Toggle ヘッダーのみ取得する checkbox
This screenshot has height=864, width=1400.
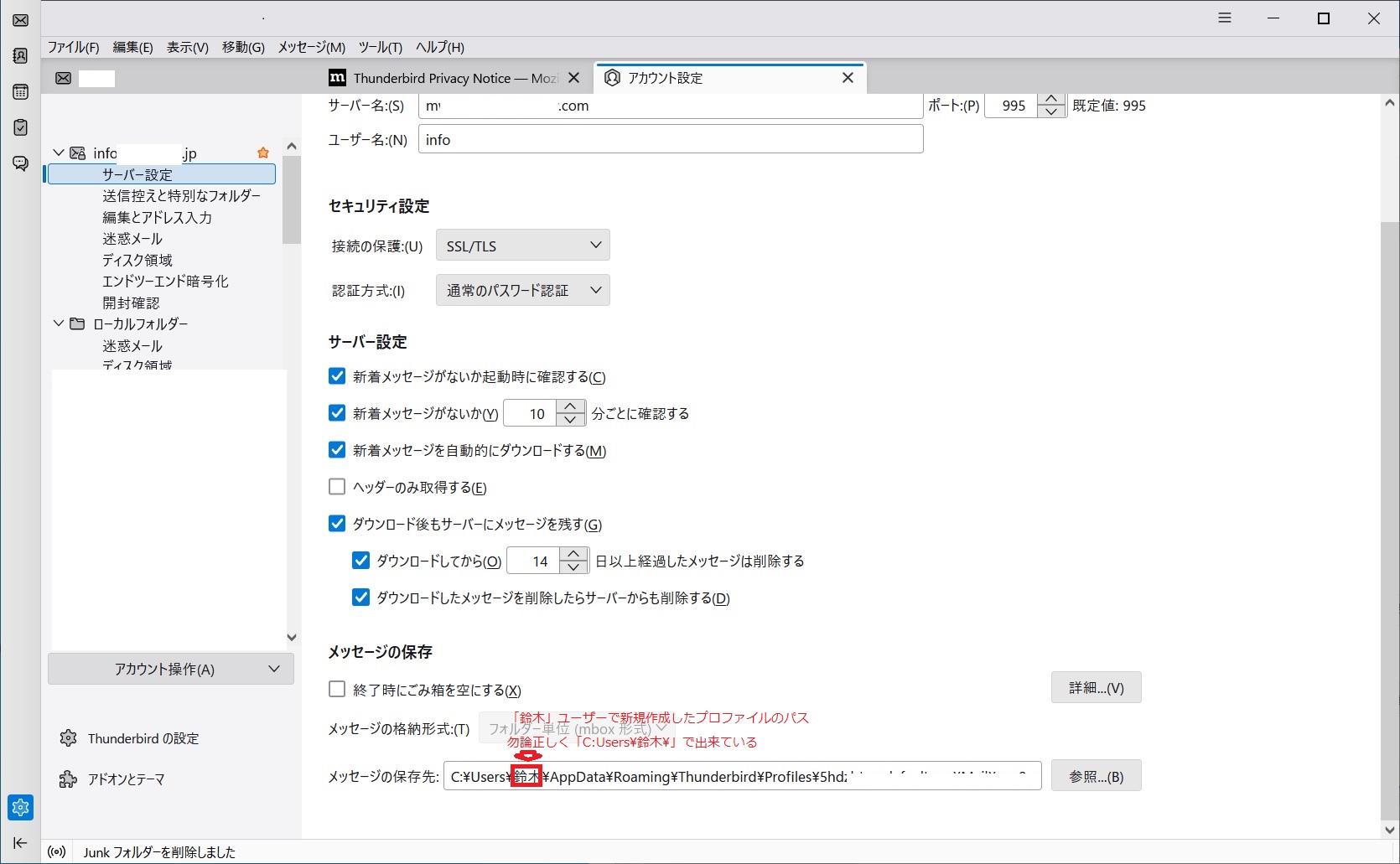pyautogui.click(x=337, y=487)
